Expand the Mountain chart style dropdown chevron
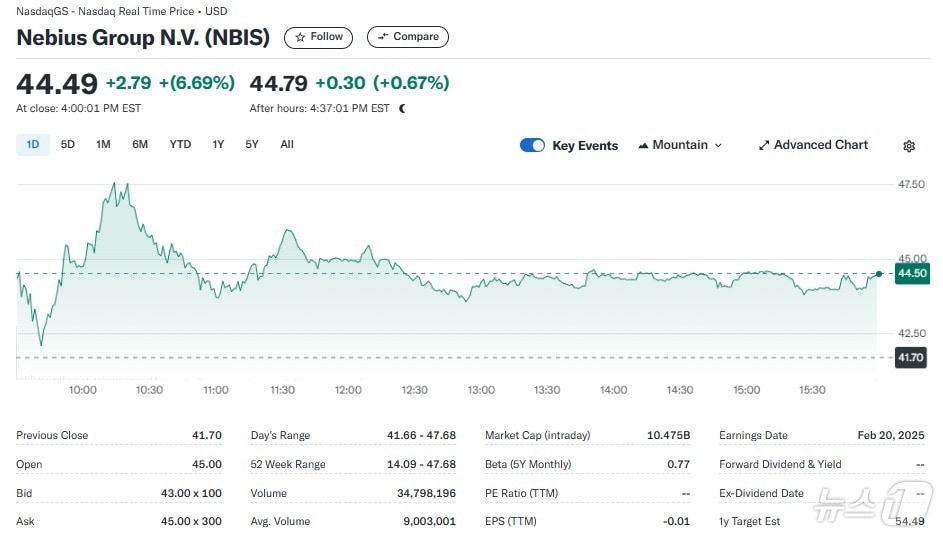This screenshot has width=943, height=538. coord(718,146)
